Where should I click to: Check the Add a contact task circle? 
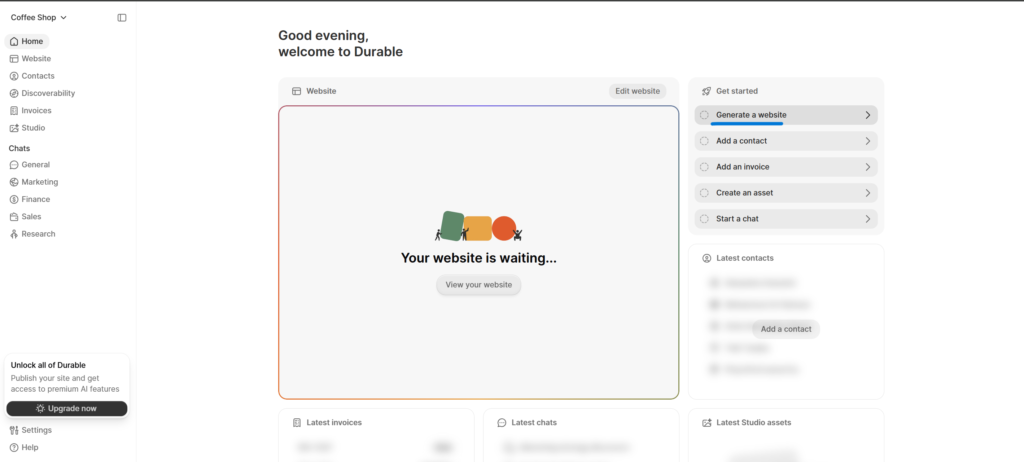tap(704, 141)
